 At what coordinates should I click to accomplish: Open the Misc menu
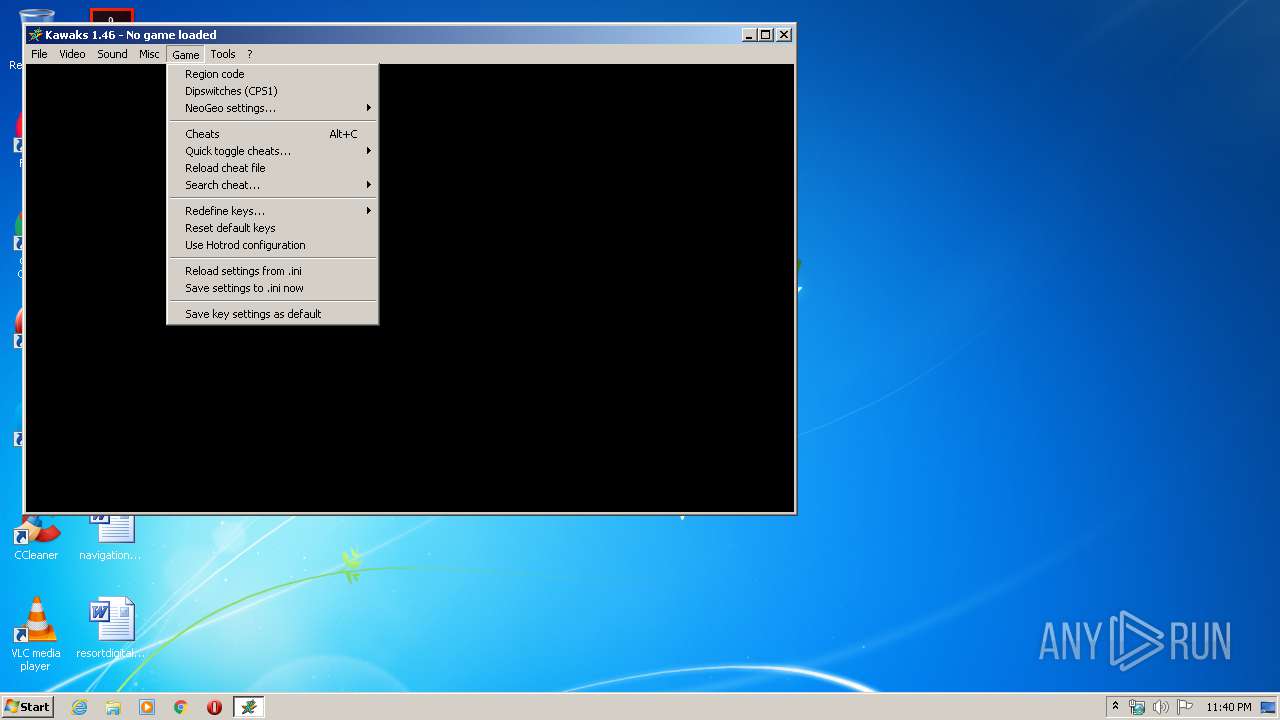(149, 54)
